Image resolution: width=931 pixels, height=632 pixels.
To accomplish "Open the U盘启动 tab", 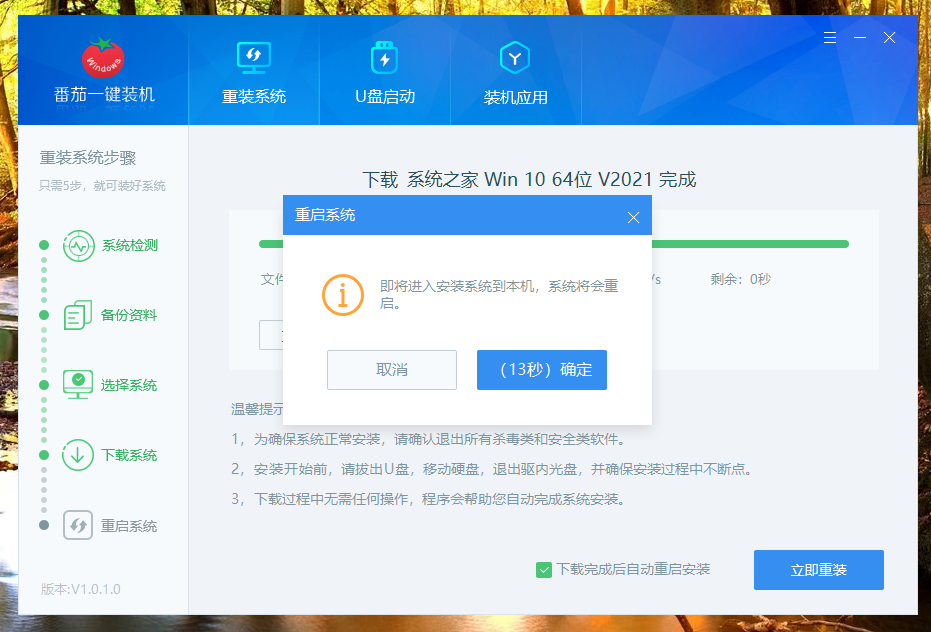I will [385, 70].
